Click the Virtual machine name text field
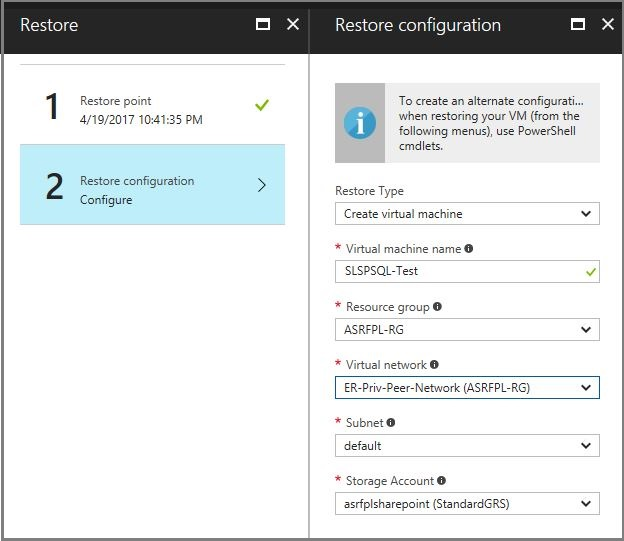The width and height of the screenshot is (624, 541). 460,271
